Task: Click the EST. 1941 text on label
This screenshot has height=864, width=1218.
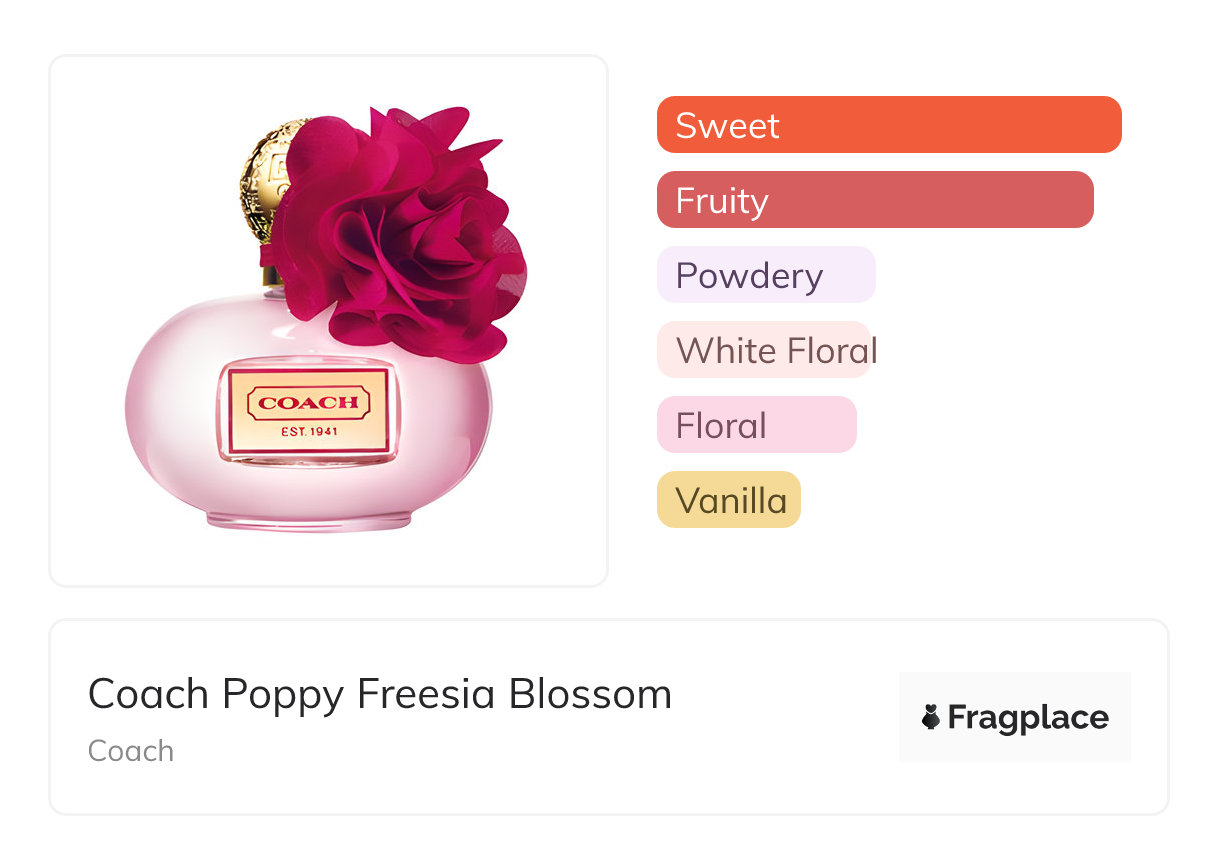Action: 308,432
